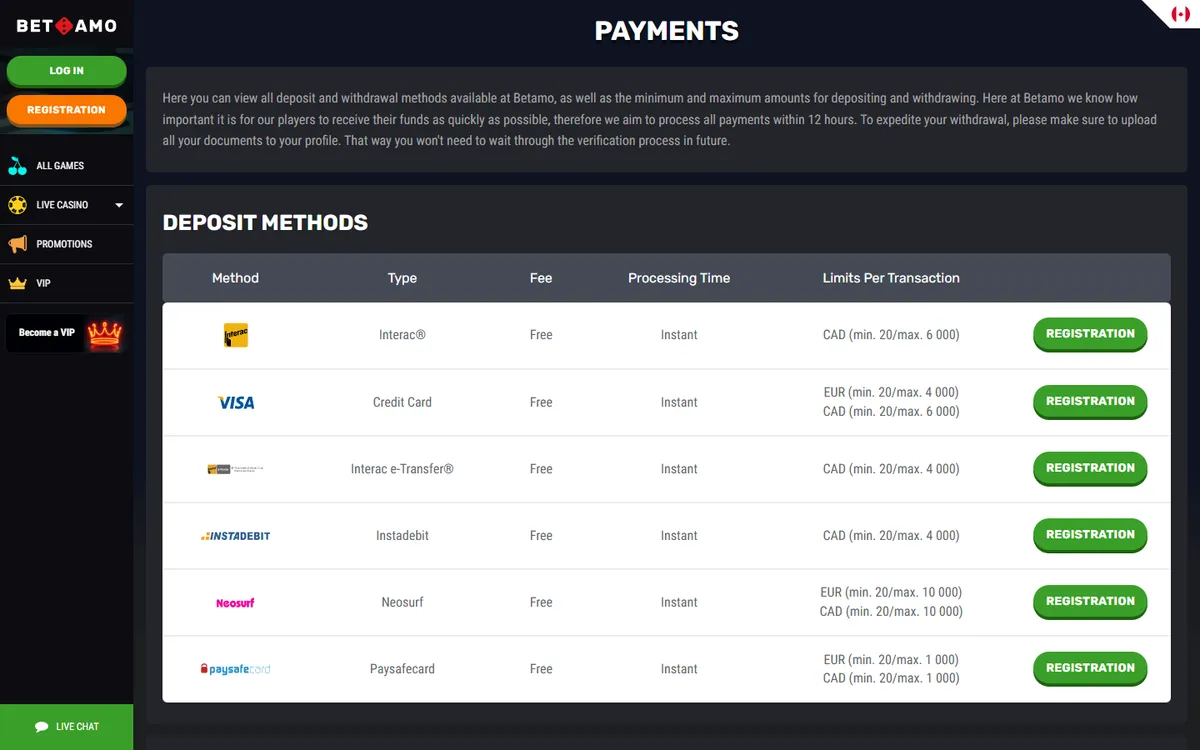This screenshot has width=1200, height=750.
Task: Open All Games menu item
Action: tap(66, 166)
